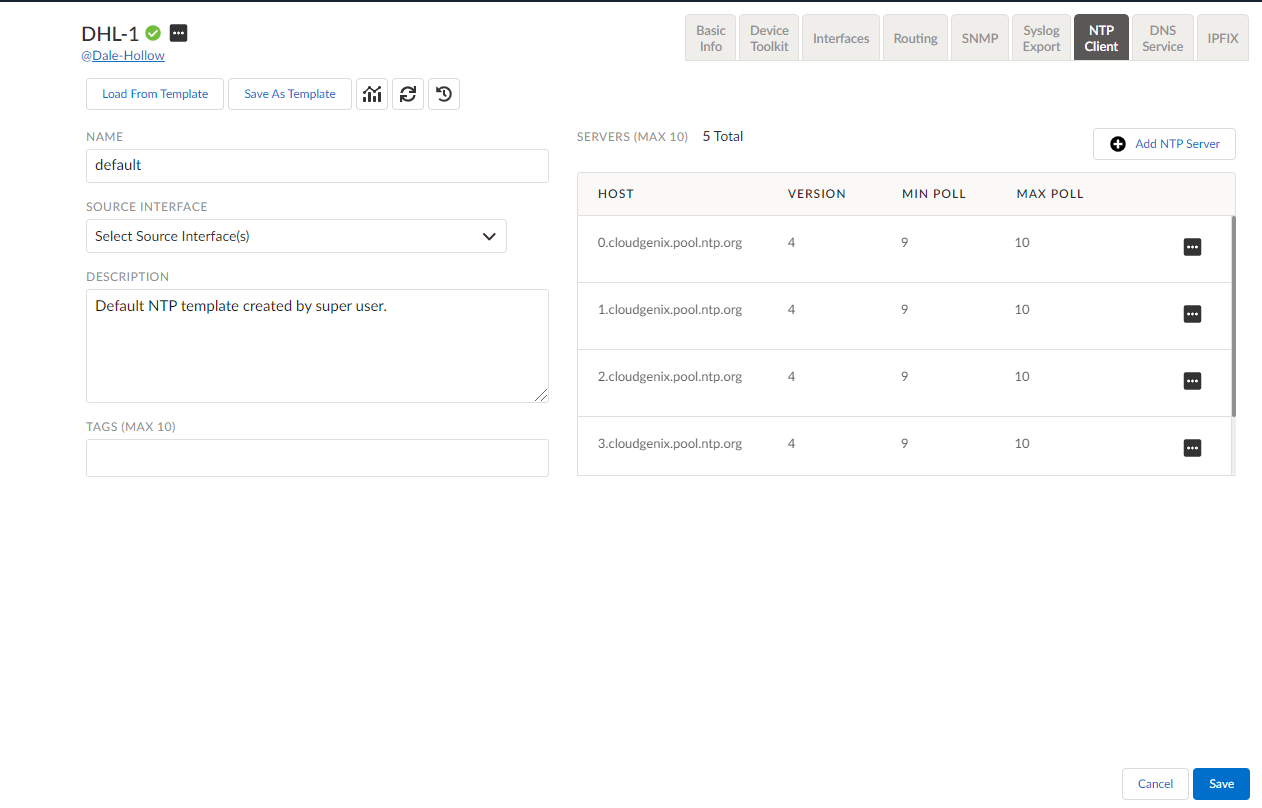The height and width of the screenshot is (808, 1262).
Task: Click the blue Save button
Action: point(1221,784)
